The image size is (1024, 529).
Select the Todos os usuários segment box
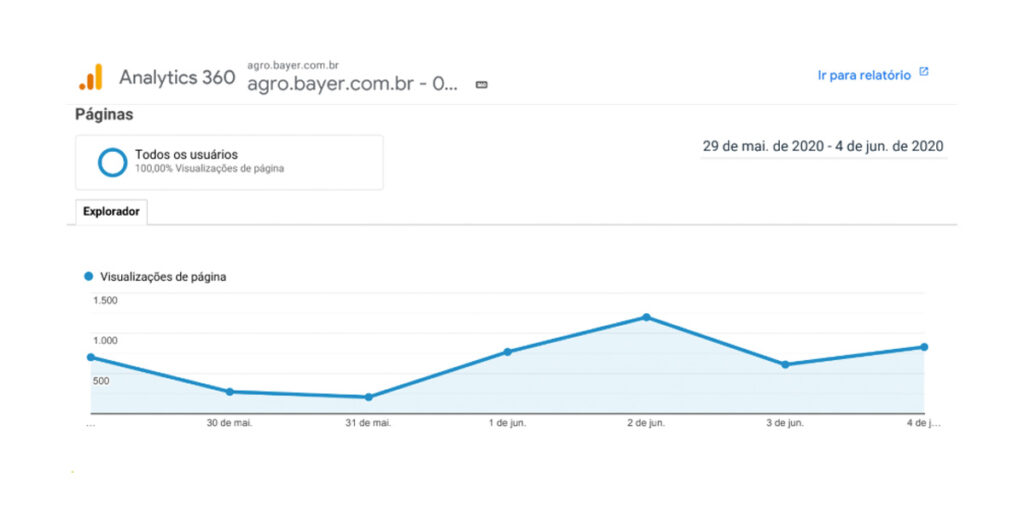(229, 162)
